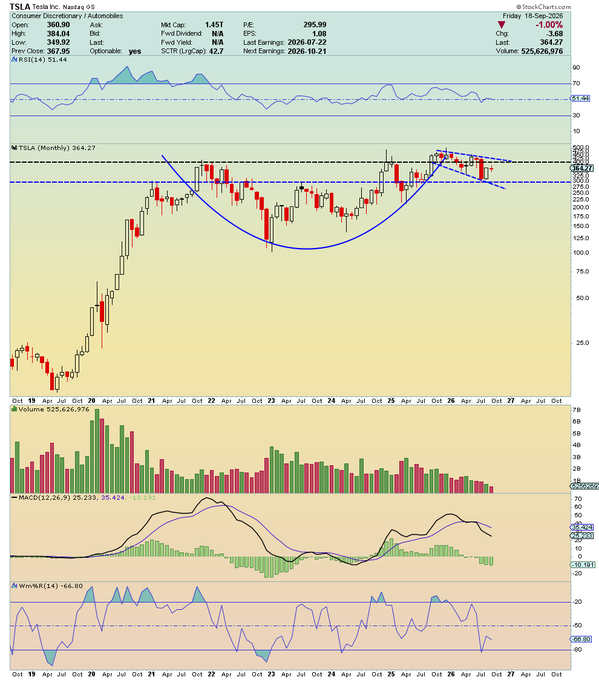Screen dimensions: 599x680
Task: Click the -66.80 Williams %R value tag
Action: pyautogui.click(x=583, y=639)
